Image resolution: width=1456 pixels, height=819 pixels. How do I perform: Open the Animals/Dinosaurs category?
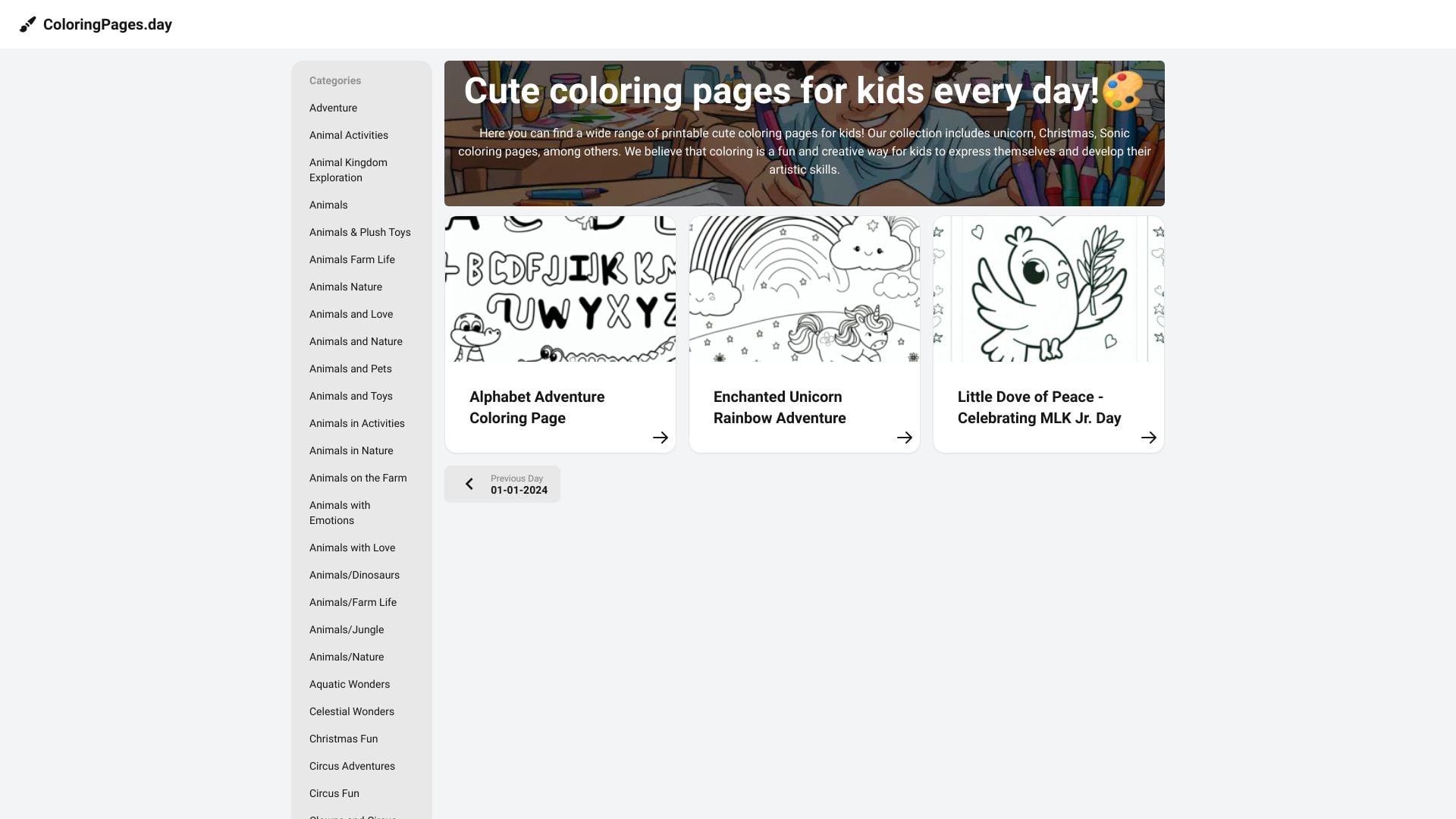pyautogui.click(x=354, y=575)
